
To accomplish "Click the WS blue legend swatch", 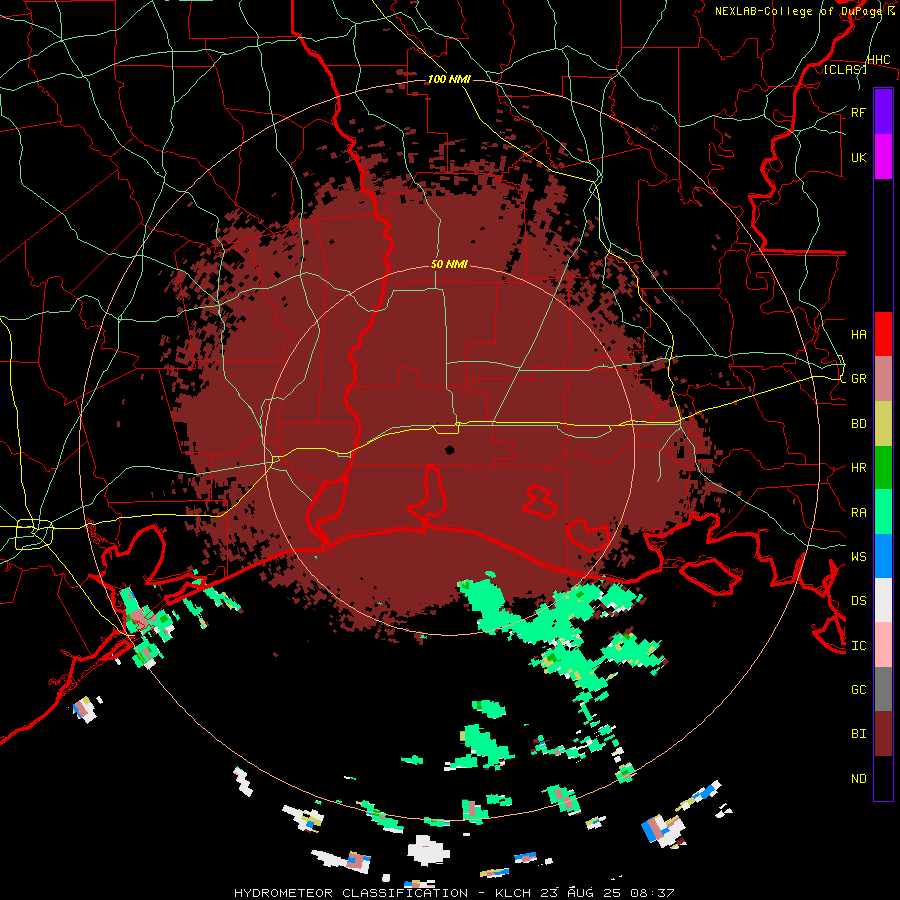I will tap(883, 556).
